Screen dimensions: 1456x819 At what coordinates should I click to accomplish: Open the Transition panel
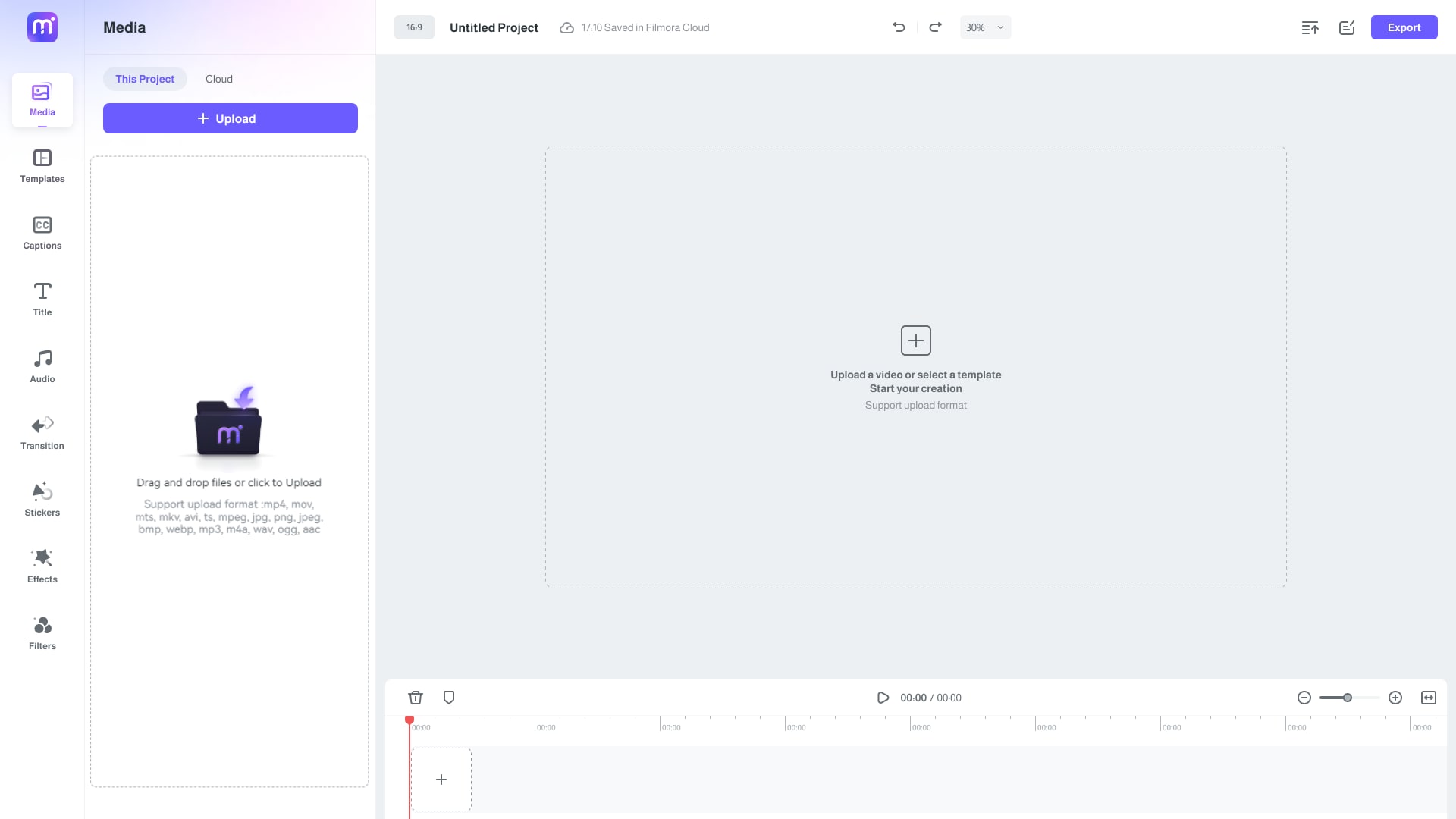click(42, 432)
